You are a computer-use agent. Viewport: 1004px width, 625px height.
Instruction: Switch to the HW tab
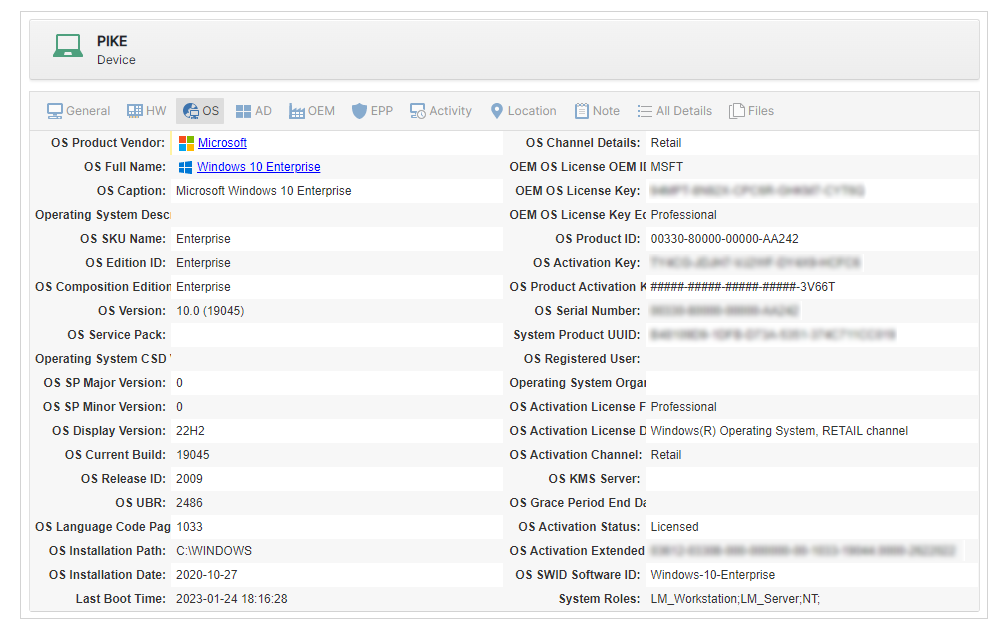[147, 111]
